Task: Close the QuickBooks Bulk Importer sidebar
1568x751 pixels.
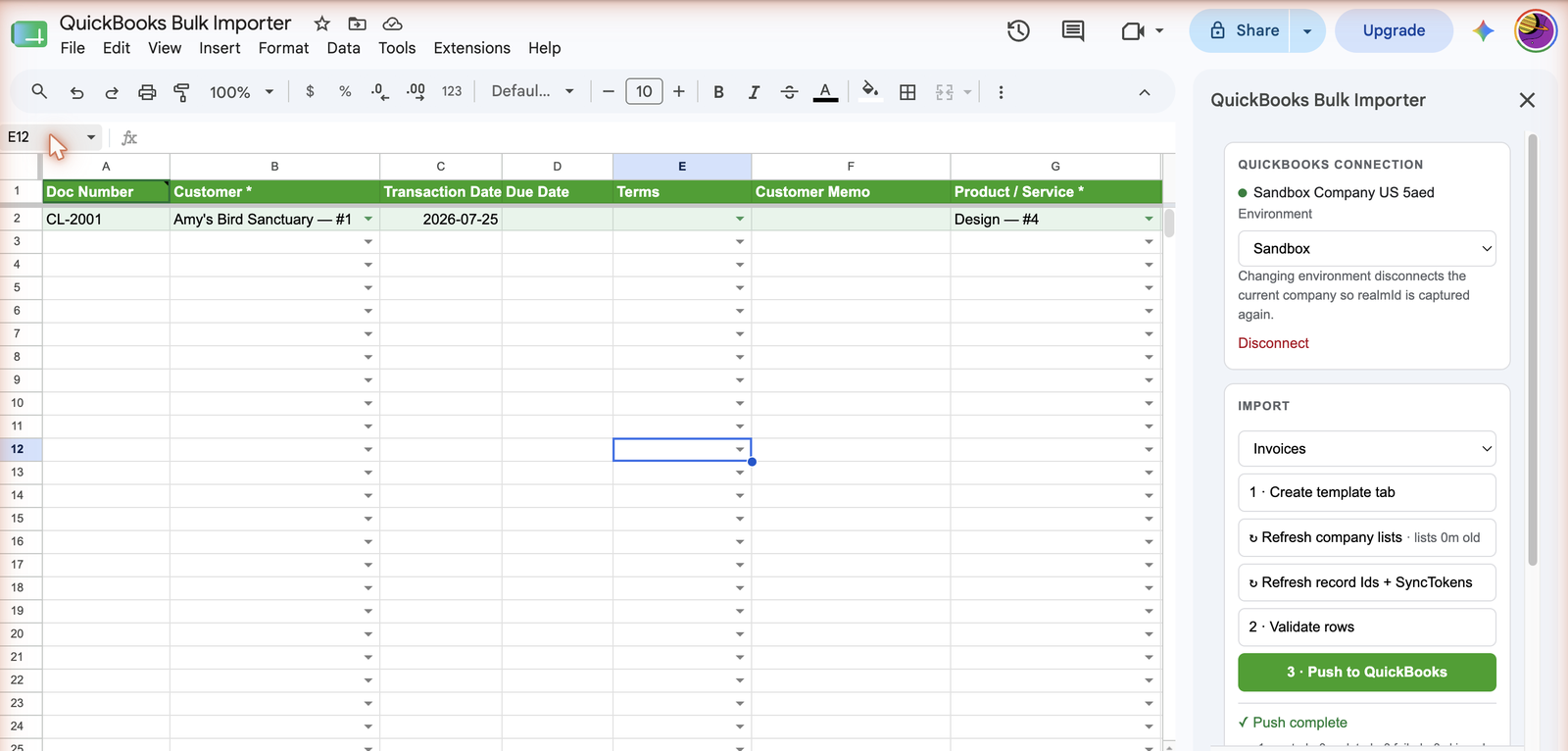Action: pos(1527,100)
